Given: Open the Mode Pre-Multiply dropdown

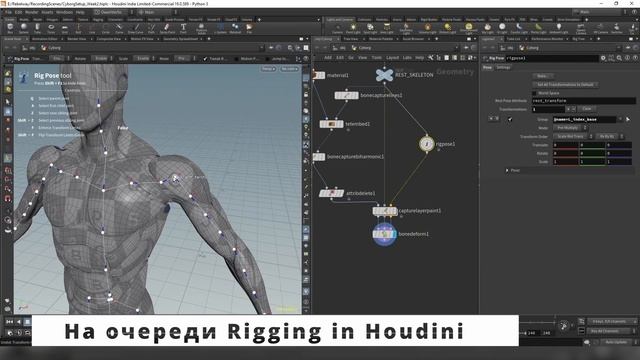Looking at the screenshot, I should tap(570, 128).
